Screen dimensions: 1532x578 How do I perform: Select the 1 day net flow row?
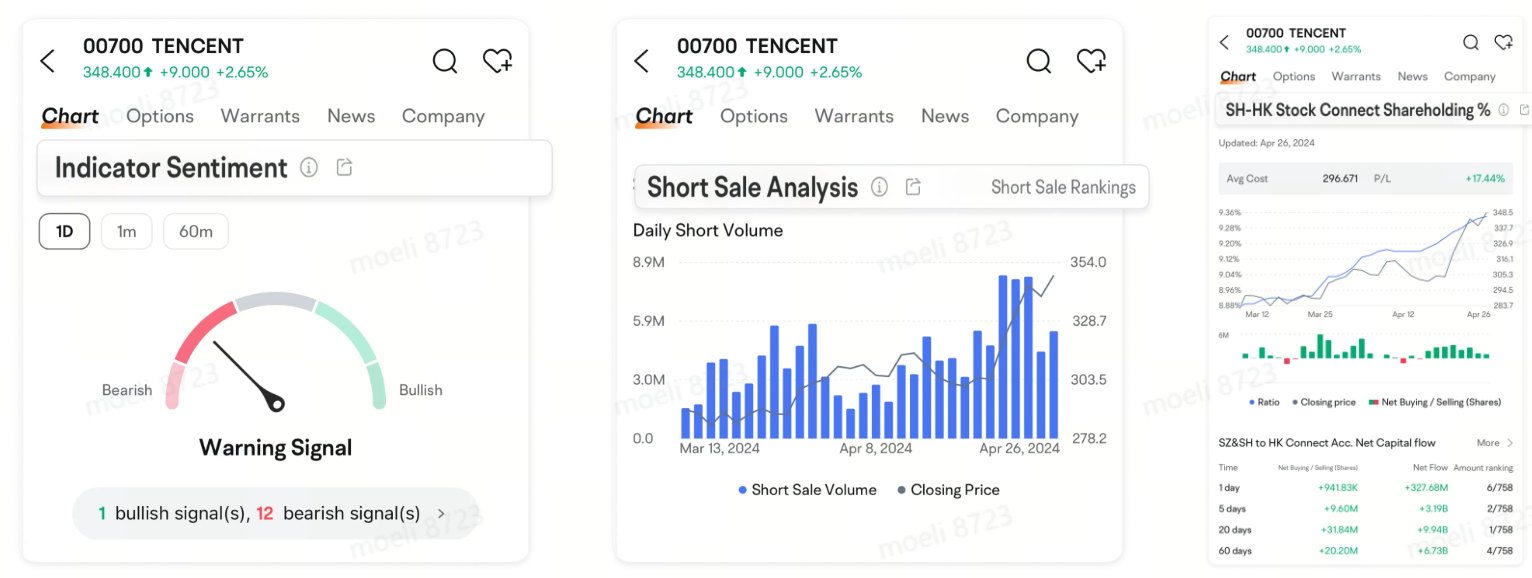point(1366,488)
